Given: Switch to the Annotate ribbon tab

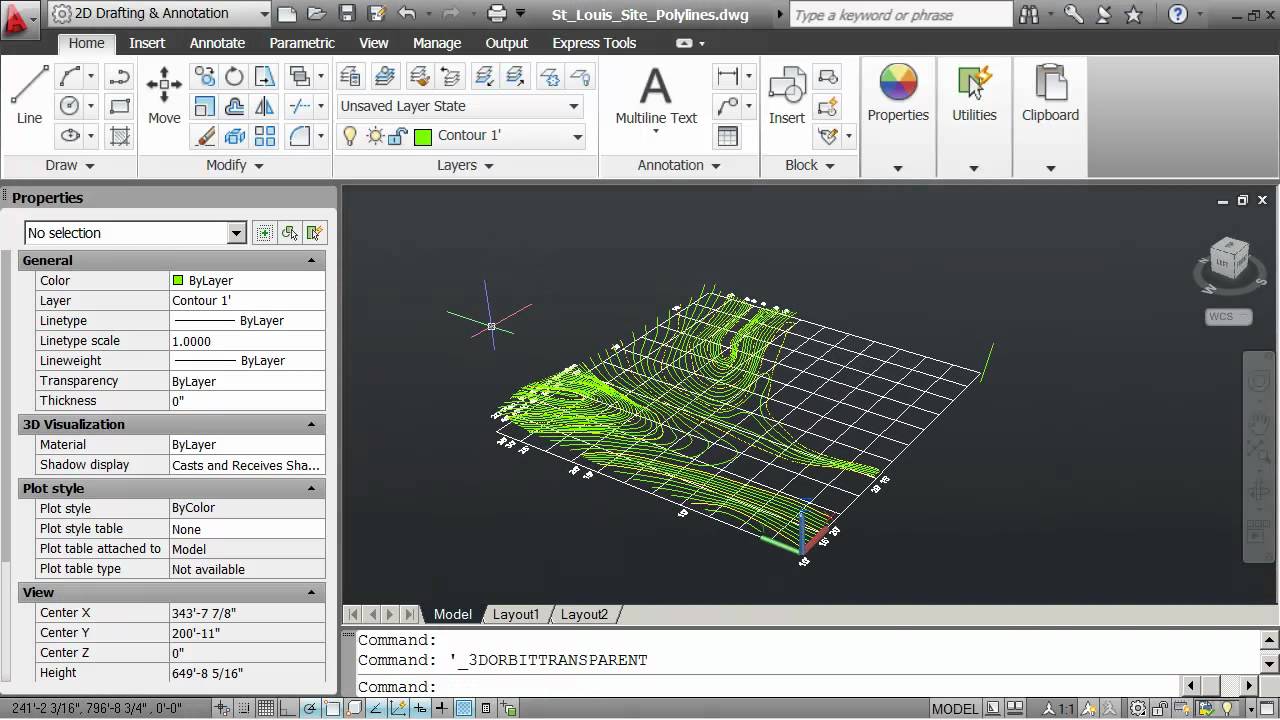Looking at the screenshot, I should pyautogui.click(x=217, y=43).
